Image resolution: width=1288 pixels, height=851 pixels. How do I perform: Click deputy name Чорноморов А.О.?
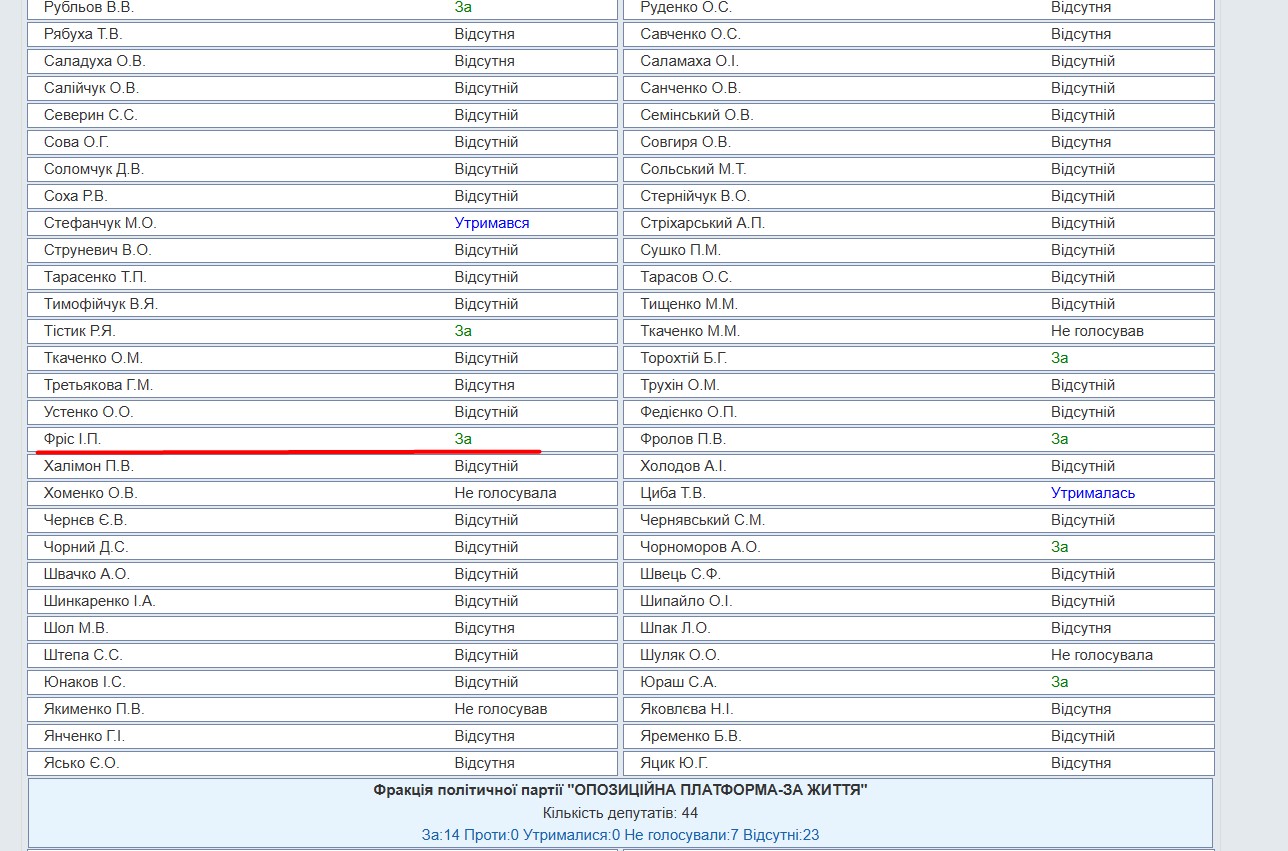(700, 547)
